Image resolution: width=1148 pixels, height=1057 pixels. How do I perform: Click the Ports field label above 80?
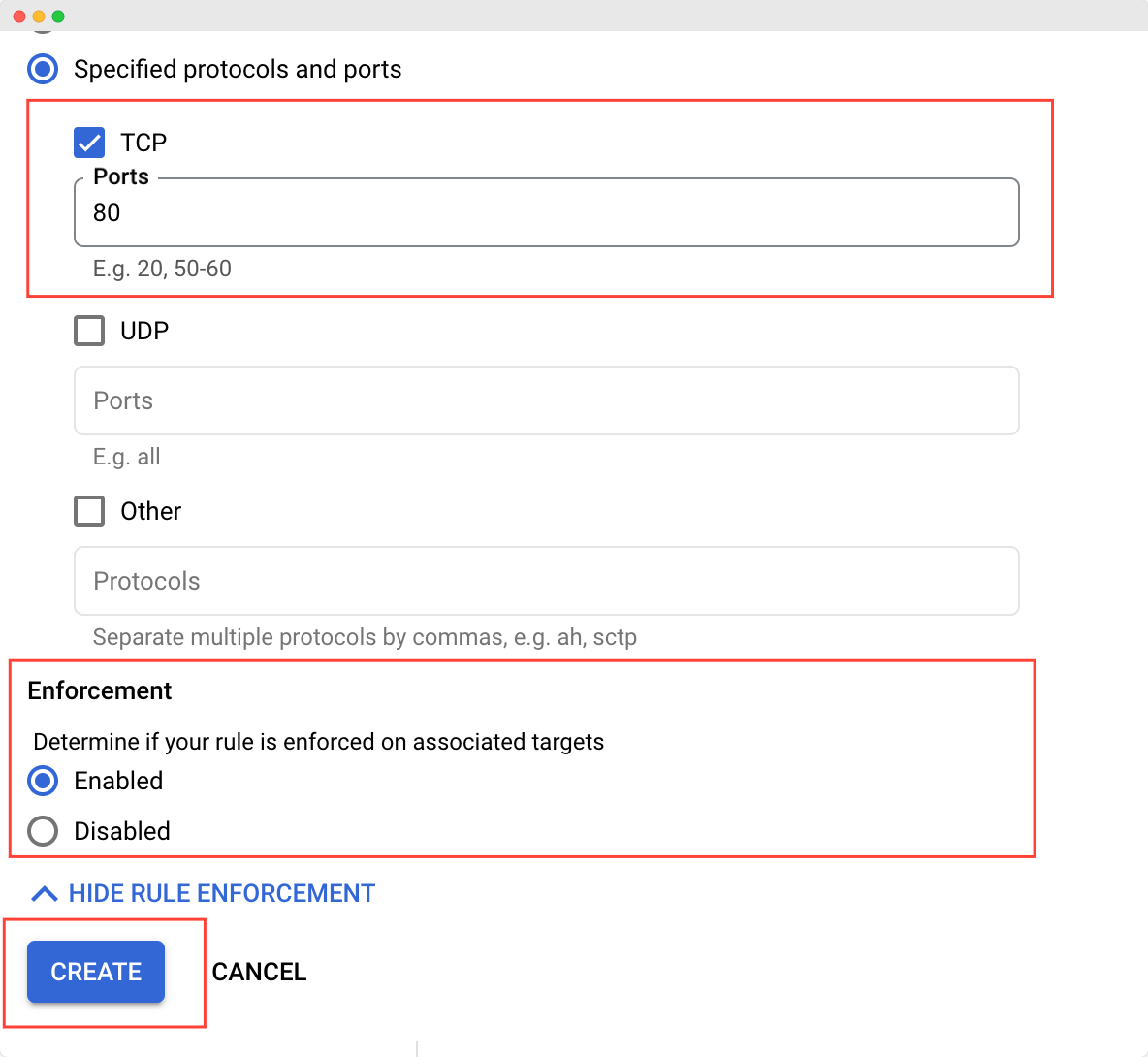tap(120, 176)
